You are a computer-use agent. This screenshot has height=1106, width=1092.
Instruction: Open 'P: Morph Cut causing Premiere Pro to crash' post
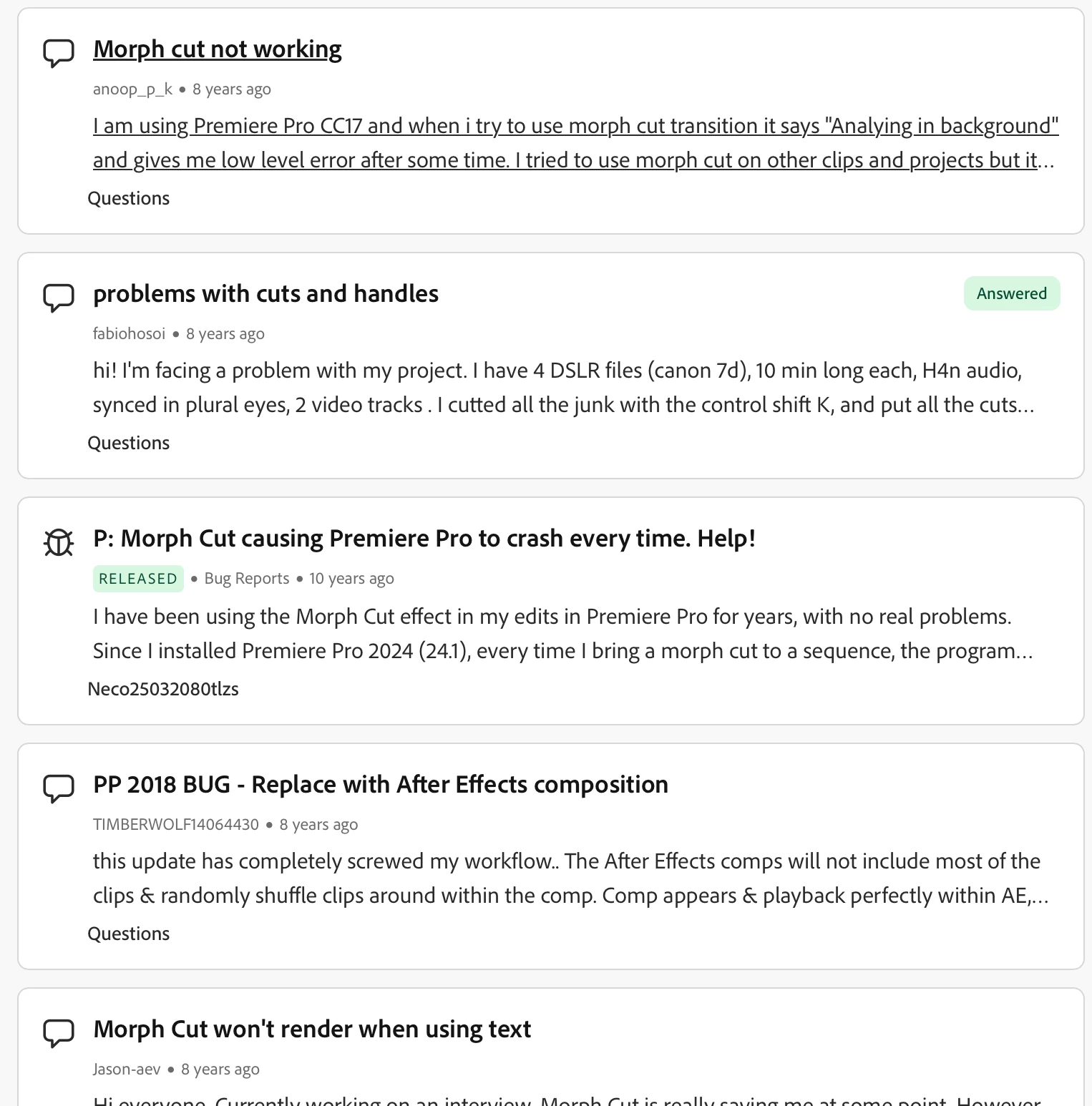point(424,539)
